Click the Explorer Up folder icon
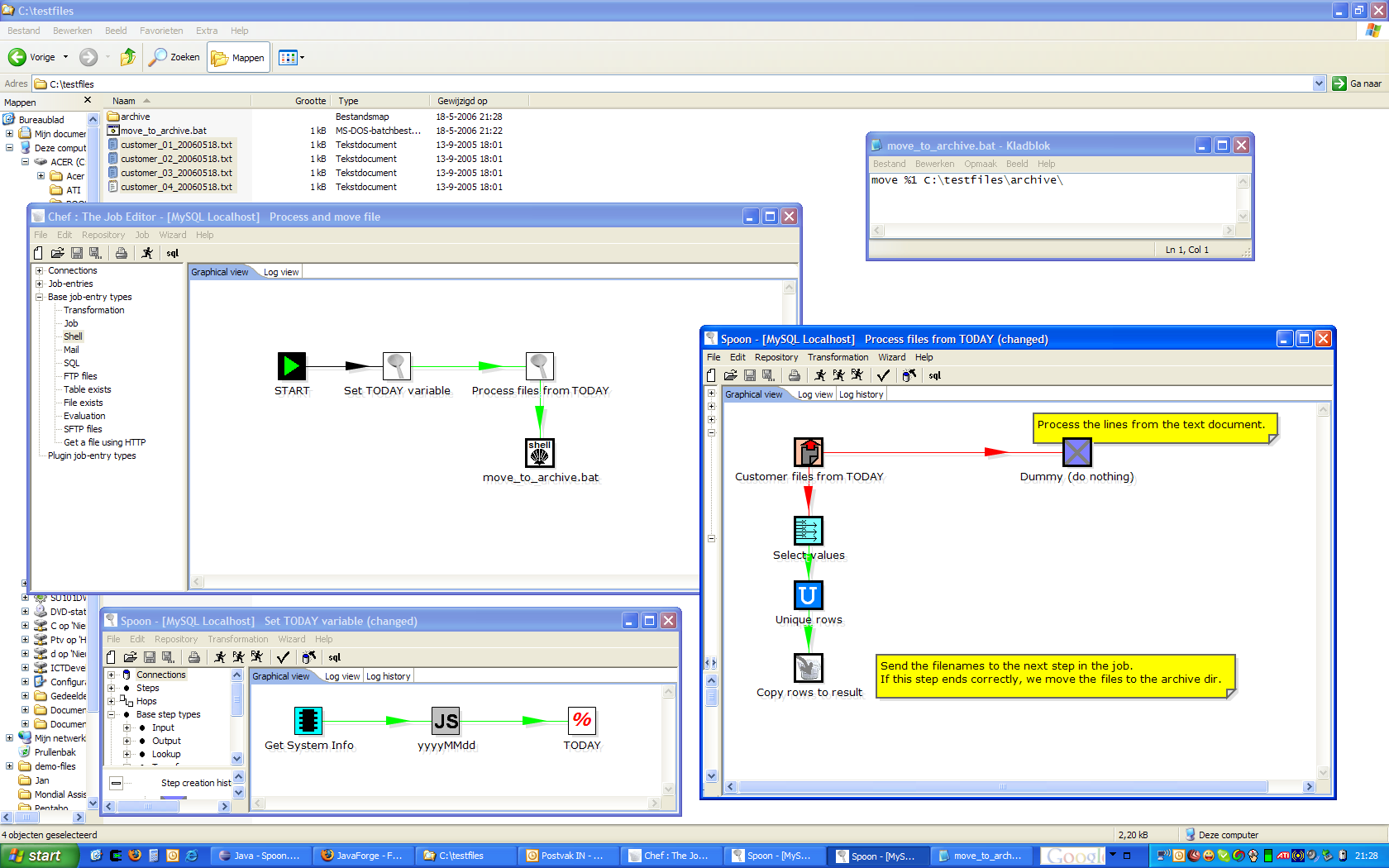The image size is (1389, 868). [x=127, y=57]
